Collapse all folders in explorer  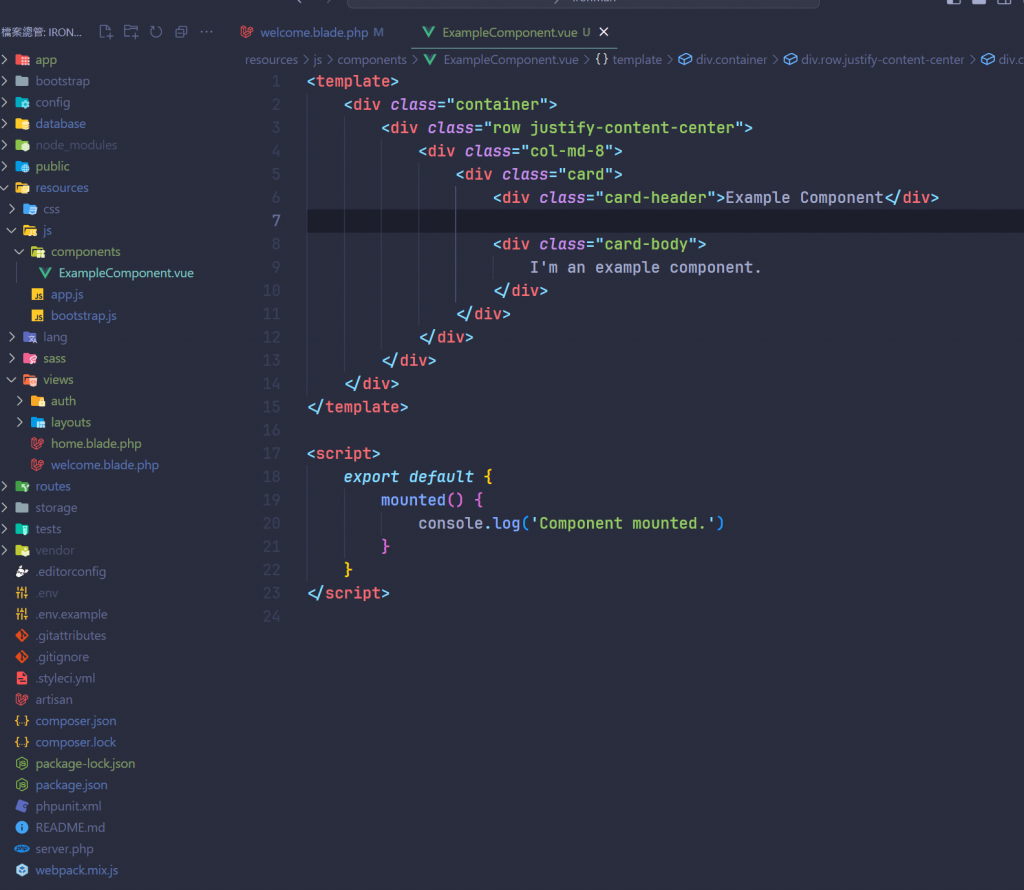(x=182, y=31)
